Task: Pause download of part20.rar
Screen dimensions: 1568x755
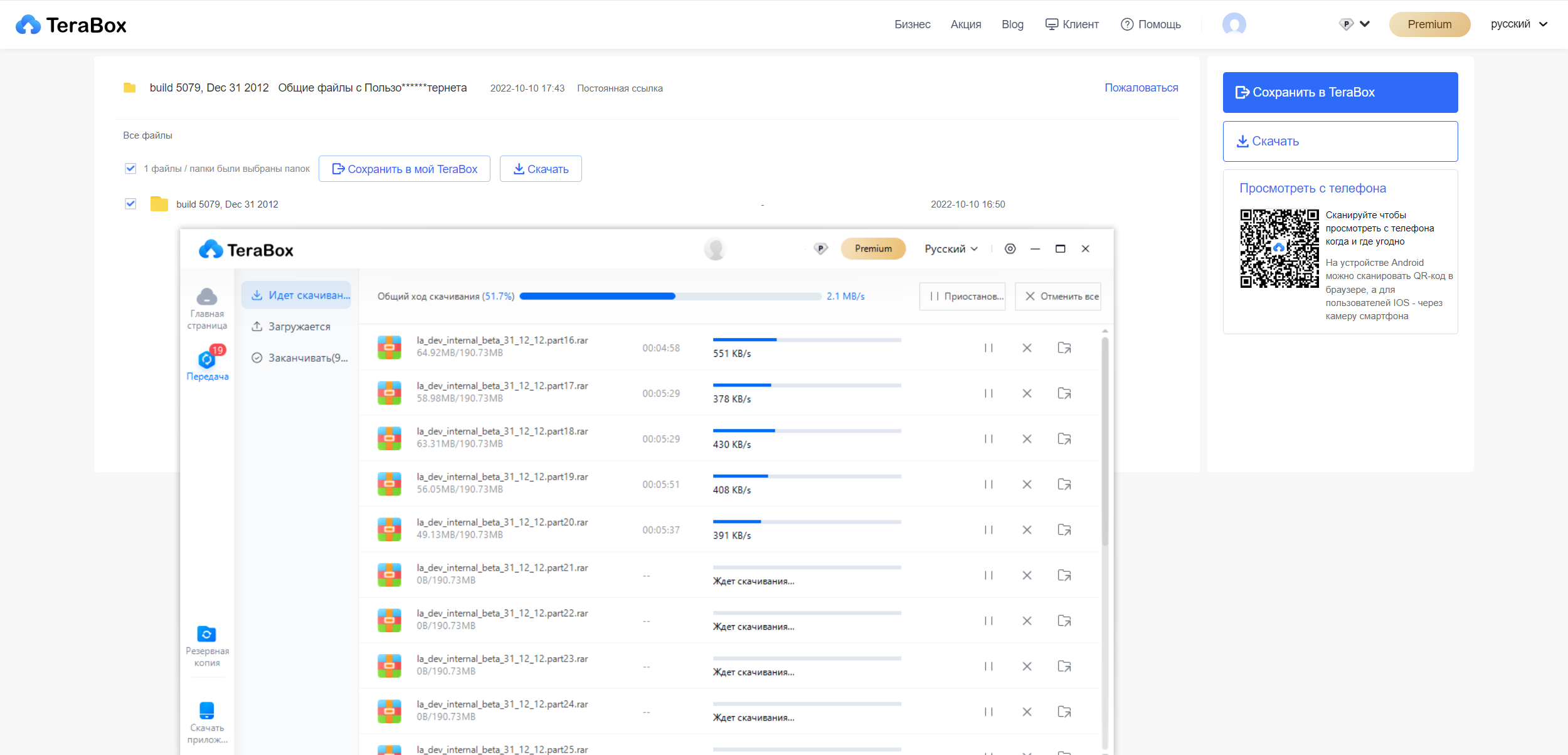Action: click(x=988, y=530)
